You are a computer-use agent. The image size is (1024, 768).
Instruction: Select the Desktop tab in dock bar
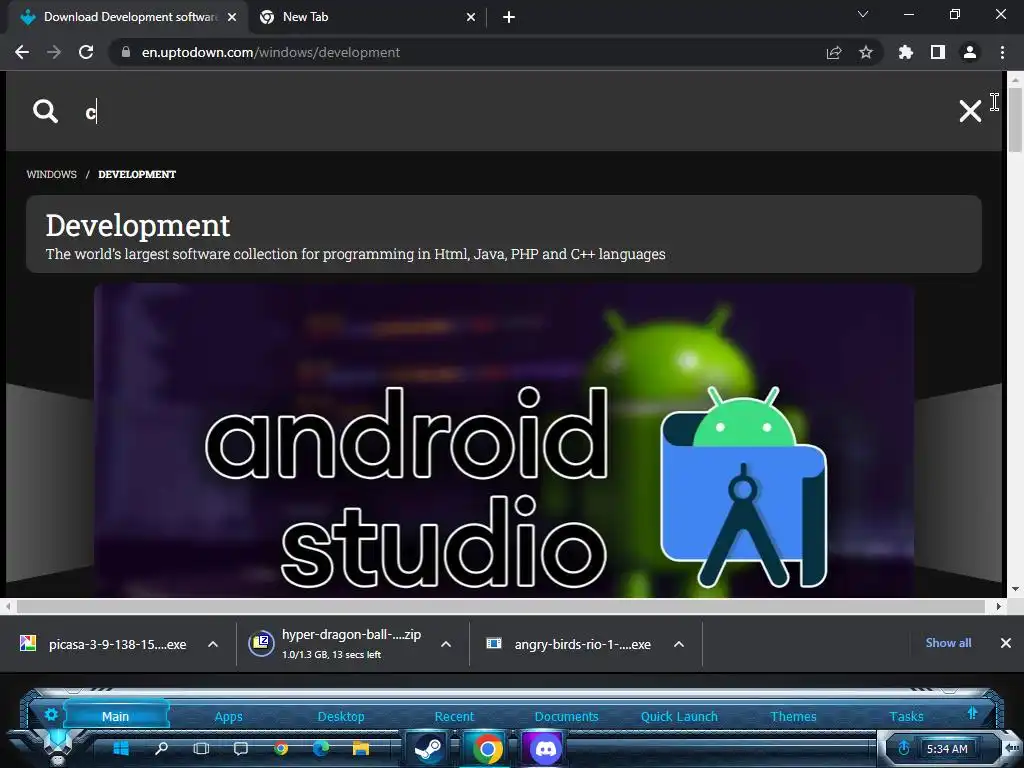tap(341, 716)
